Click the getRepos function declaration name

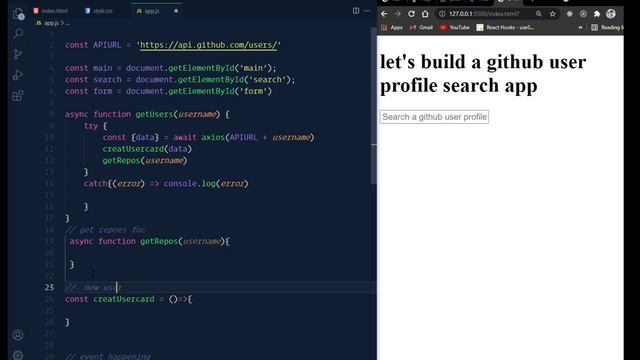[159, 241]
